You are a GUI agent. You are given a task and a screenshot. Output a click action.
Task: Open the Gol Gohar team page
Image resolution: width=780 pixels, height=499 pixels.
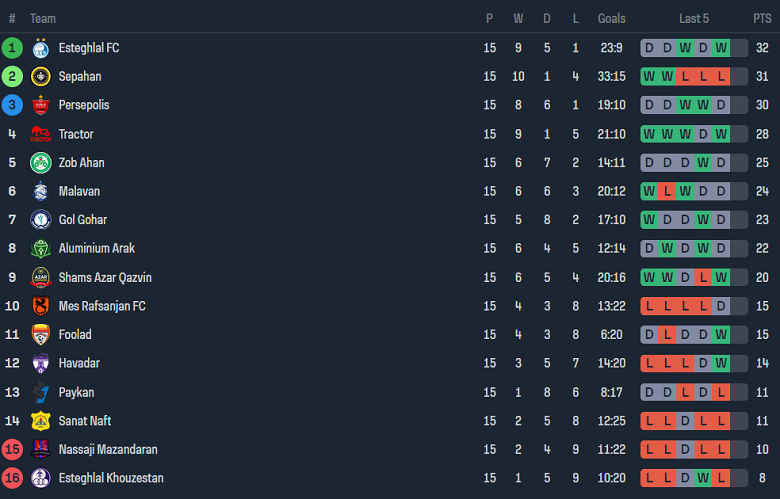point(83,219)
